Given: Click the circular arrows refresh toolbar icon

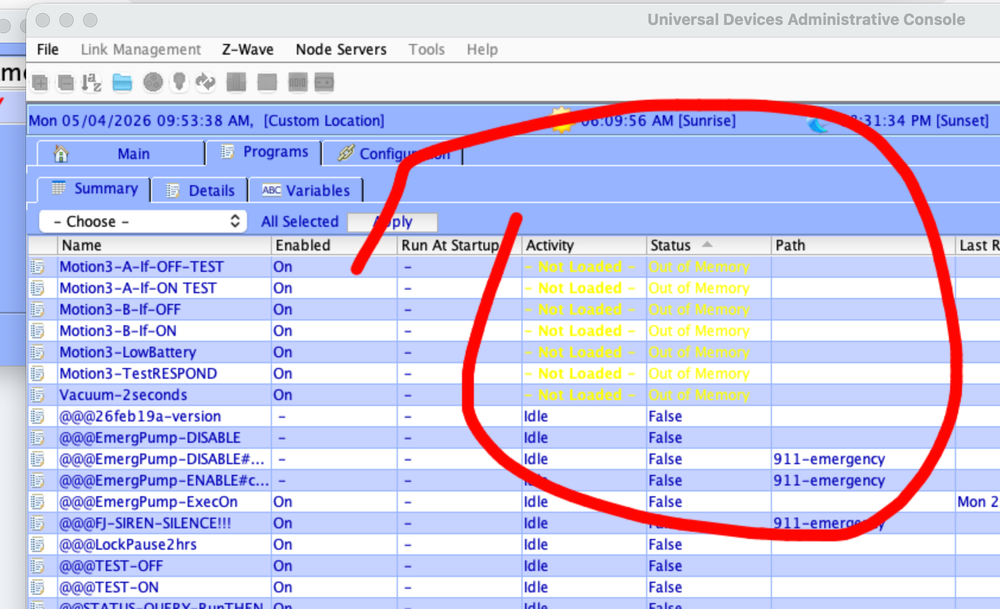Looking at the screenshot, I should click(x=205, y=82).
